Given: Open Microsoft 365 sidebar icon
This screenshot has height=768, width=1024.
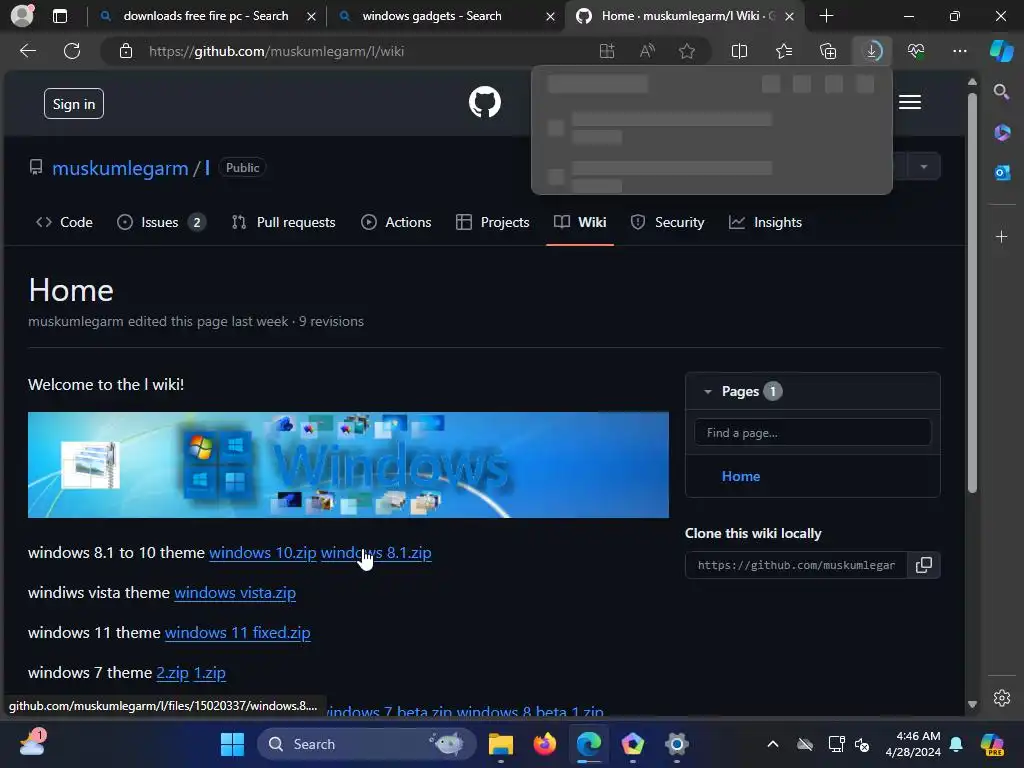Looking at the screenshot, I should 1002,133.
